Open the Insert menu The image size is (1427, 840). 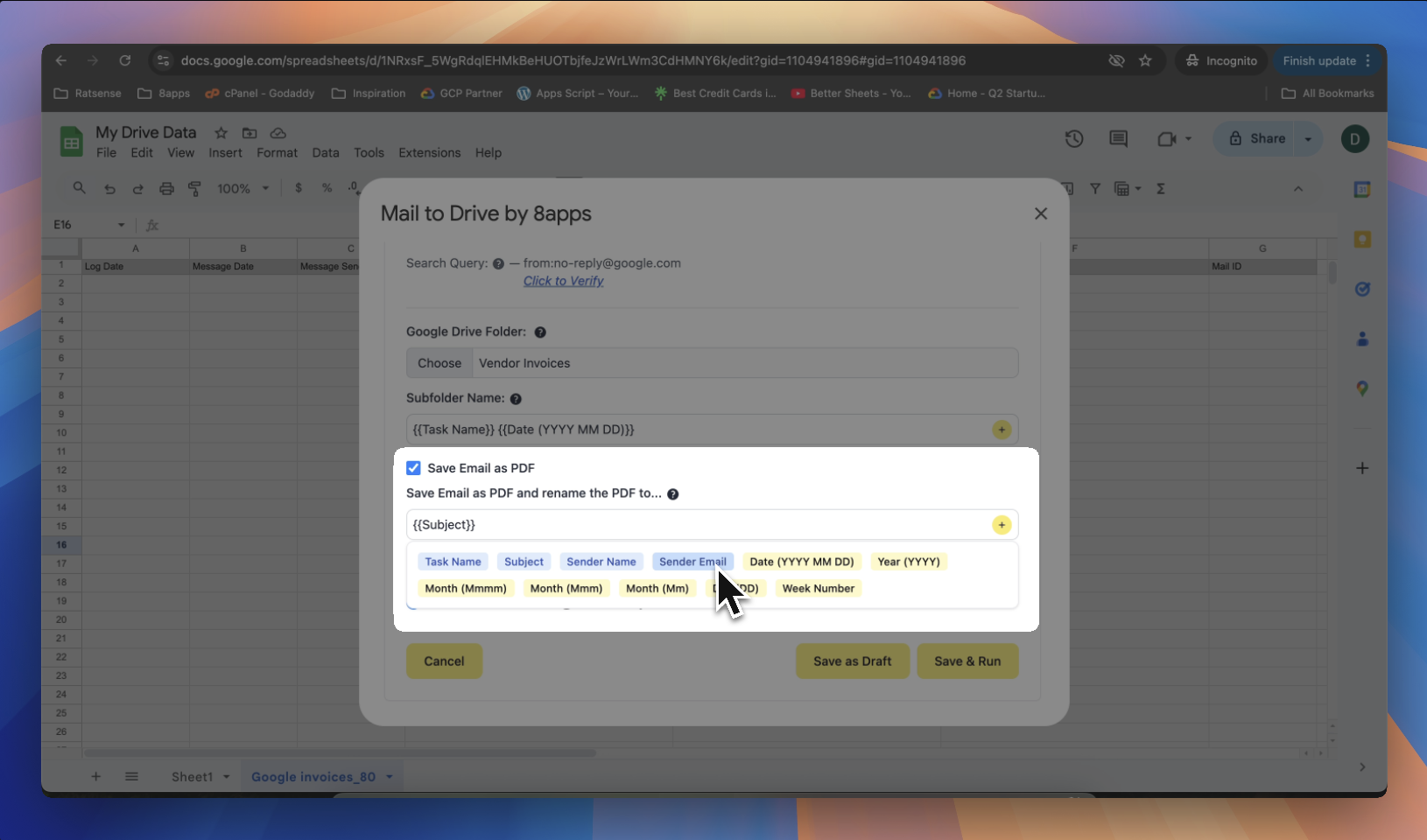pyautogui.click(x=225, y=152)
